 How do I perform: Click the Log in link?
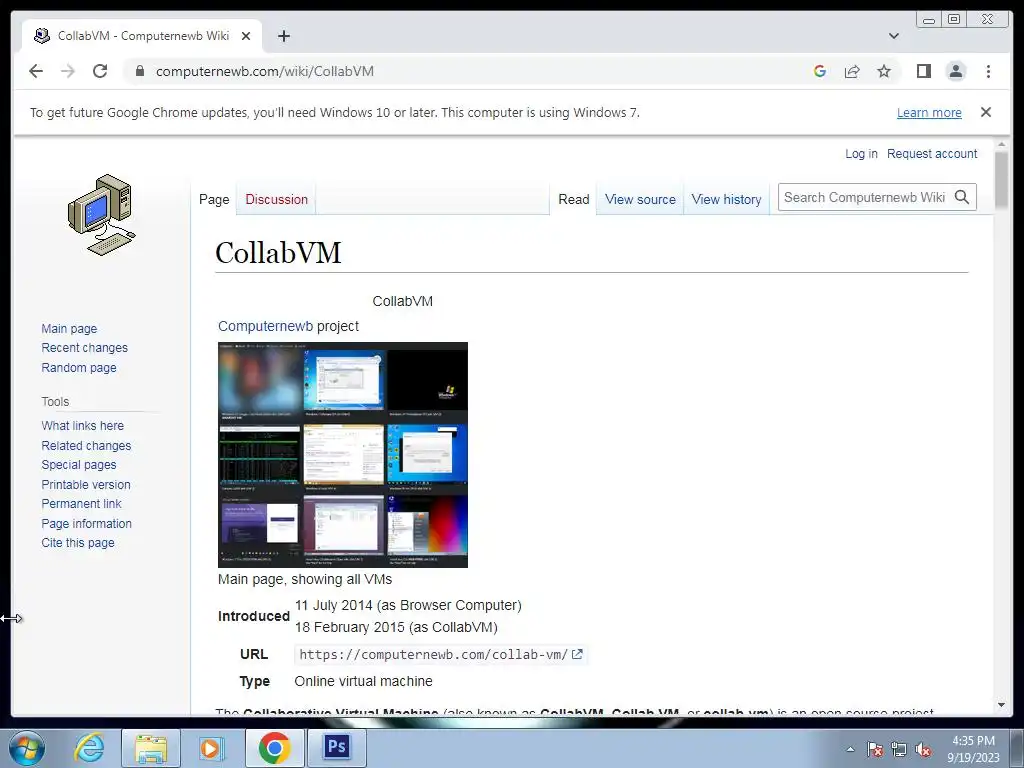tap(861, 153)
